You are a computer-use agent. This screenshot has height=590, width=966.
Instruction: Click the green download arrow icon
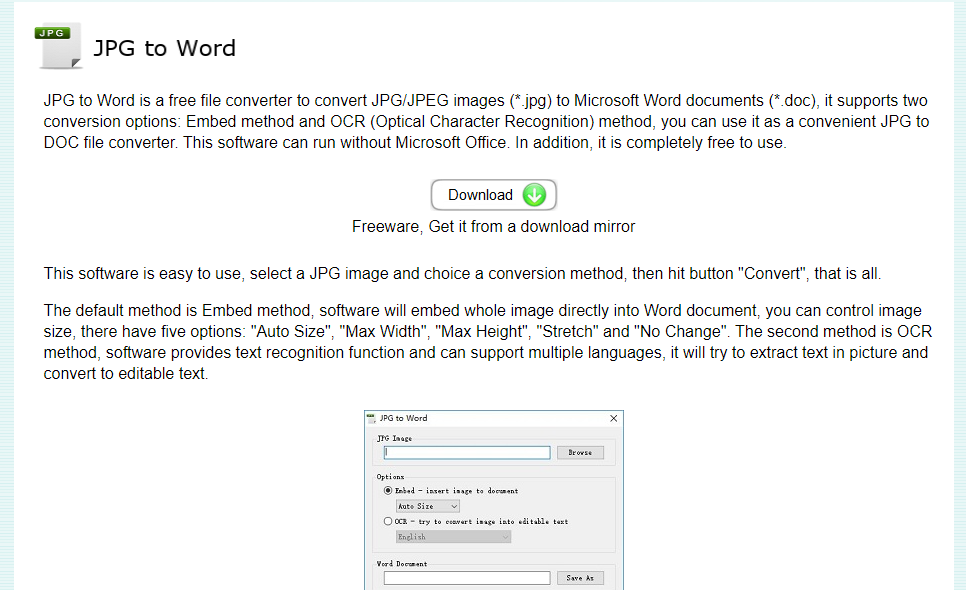534,194
